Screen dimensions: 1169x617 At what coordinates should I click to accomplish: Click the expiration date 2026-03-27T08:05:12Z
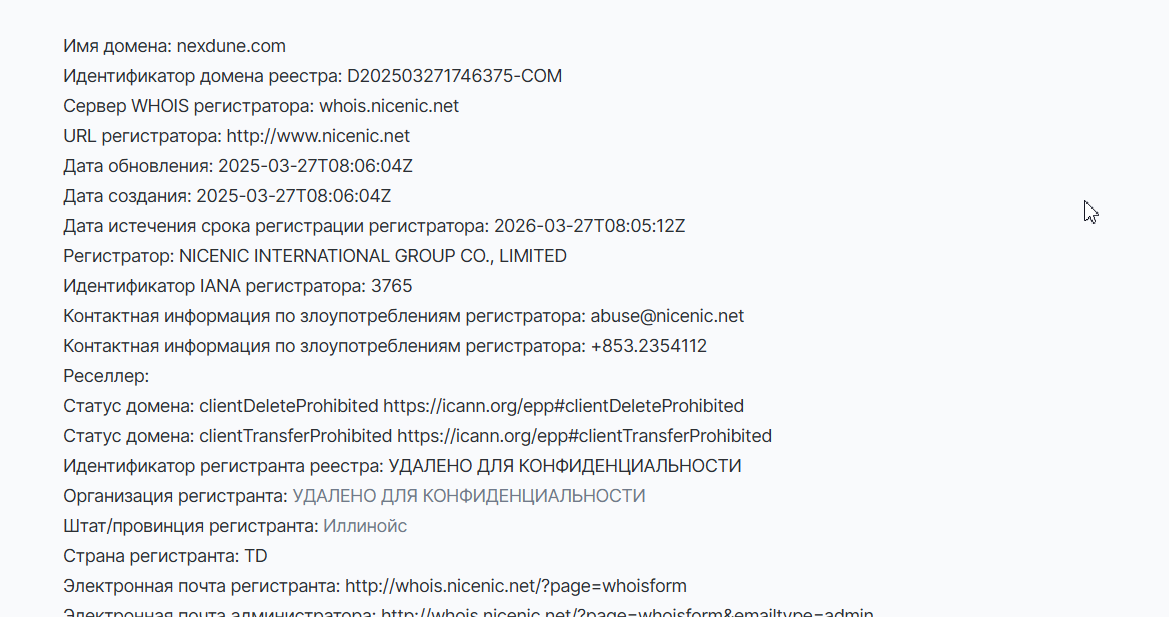coord(590,226)
